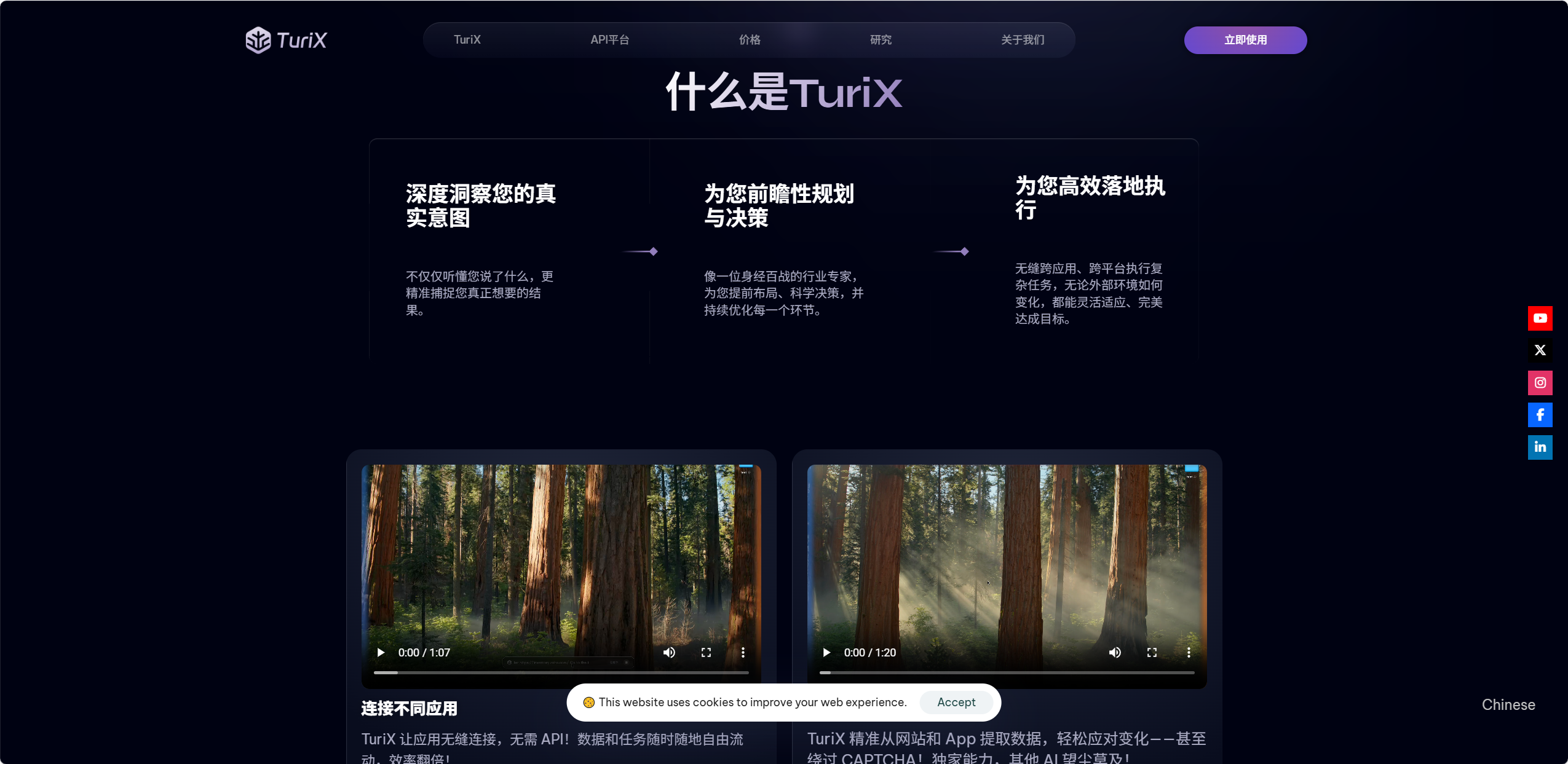Click description starting TuriX 让应用无缝连接

click(x=552, y=748)
